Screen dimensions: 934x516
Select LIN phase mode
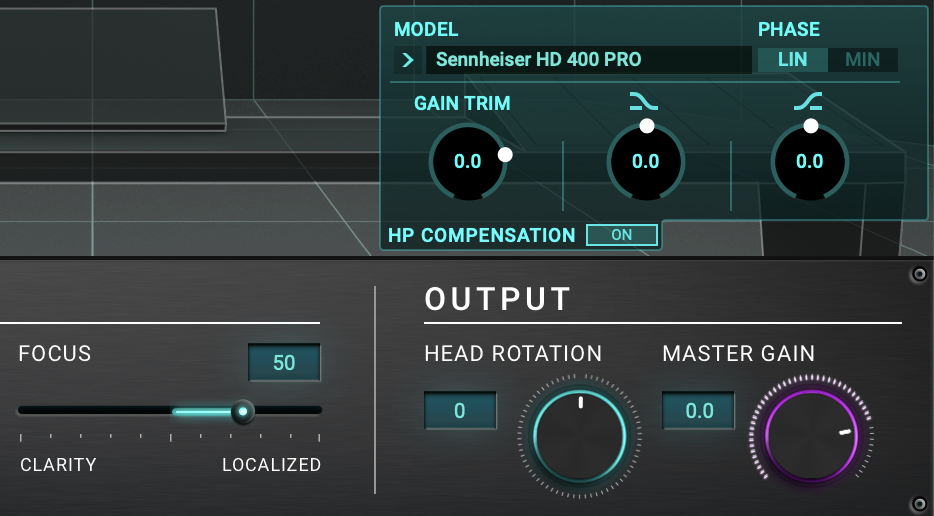pos(792,60)
